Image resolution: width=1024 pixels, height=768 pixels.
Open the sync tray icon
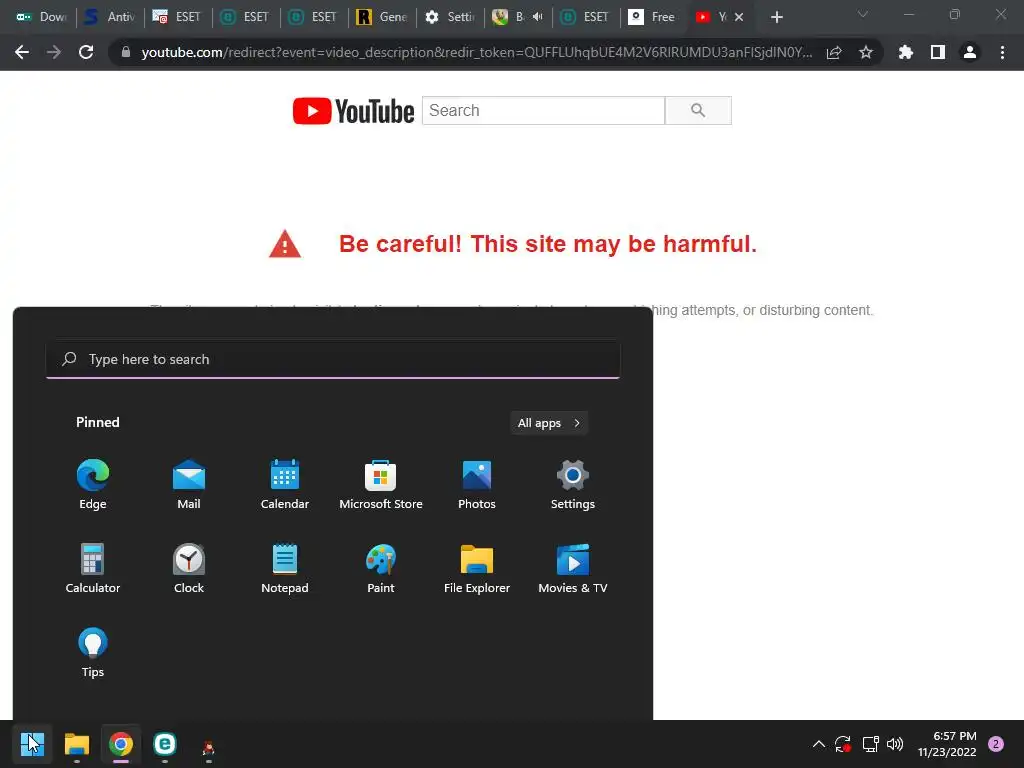pos(843,744)
